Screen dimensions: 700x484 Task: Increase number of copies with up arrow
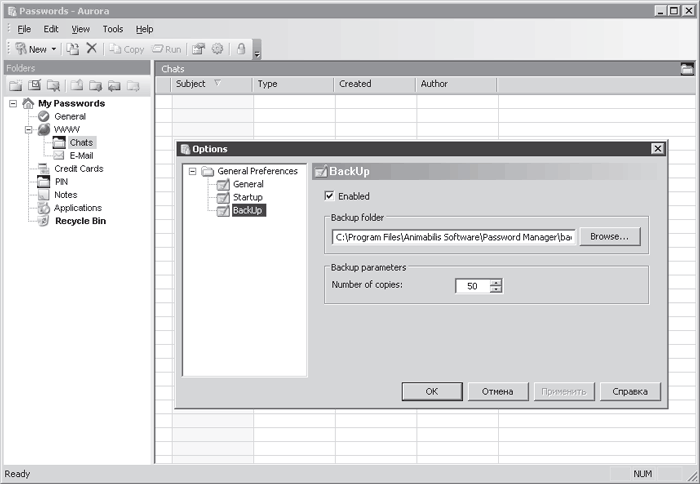496,283
